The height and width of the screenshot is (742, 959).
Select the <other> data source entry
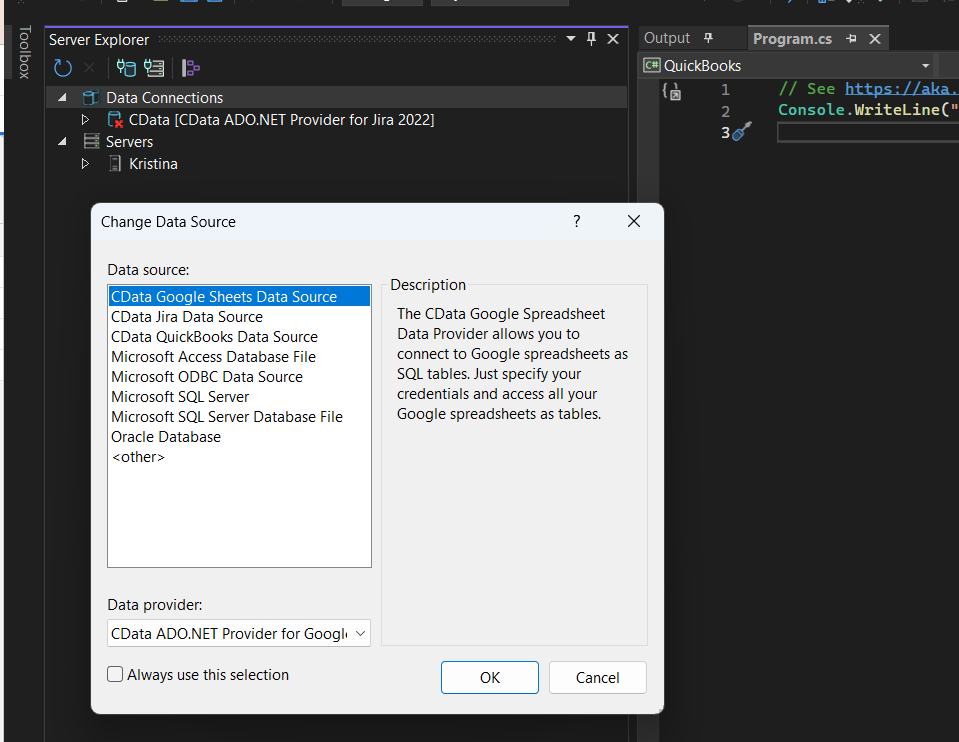click(x=239, y=457)
